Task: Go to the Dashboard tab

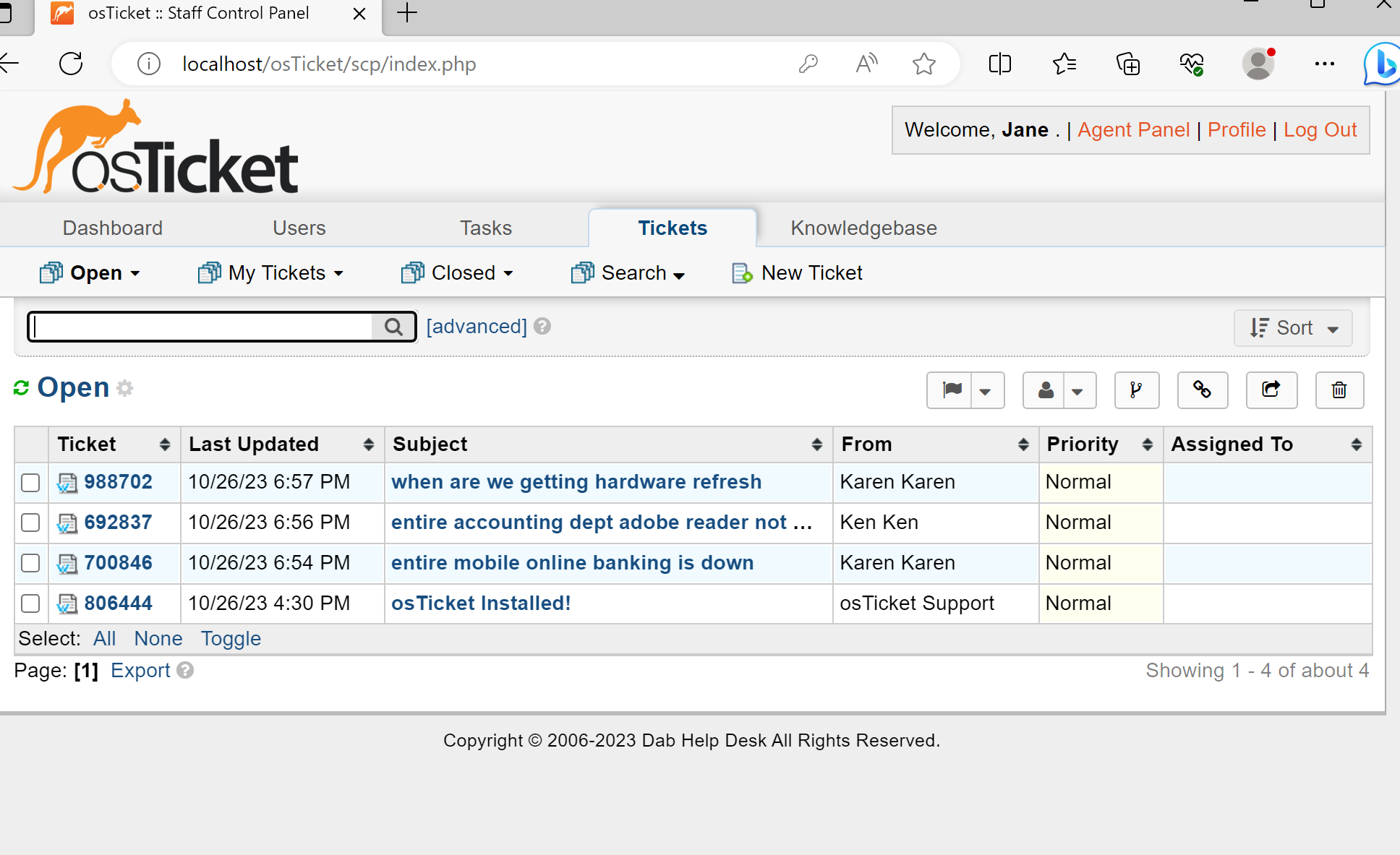Action: tap(112, 228)
